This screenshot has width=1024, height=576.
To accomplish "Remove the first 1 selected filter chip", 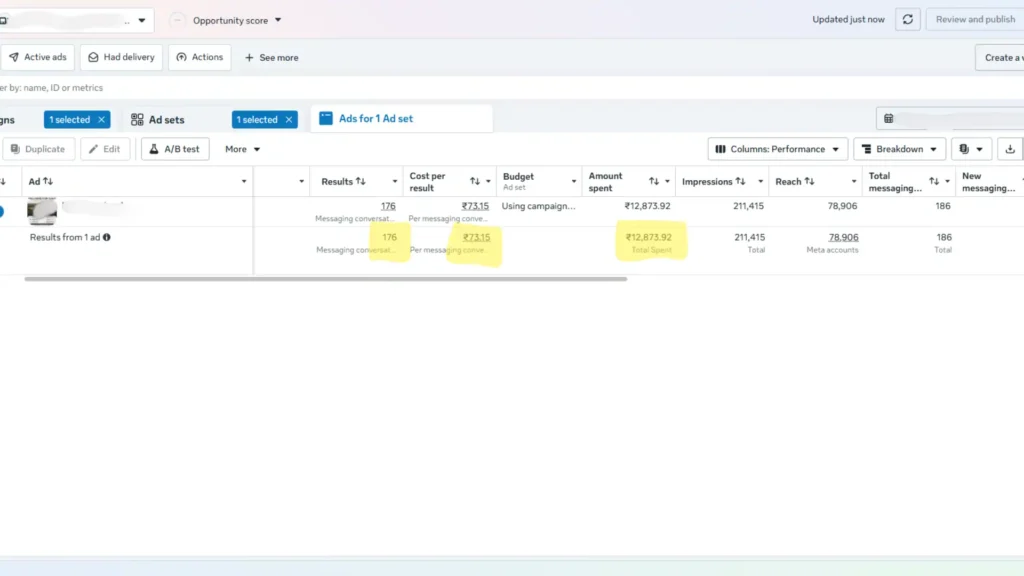I will (101, 120).
